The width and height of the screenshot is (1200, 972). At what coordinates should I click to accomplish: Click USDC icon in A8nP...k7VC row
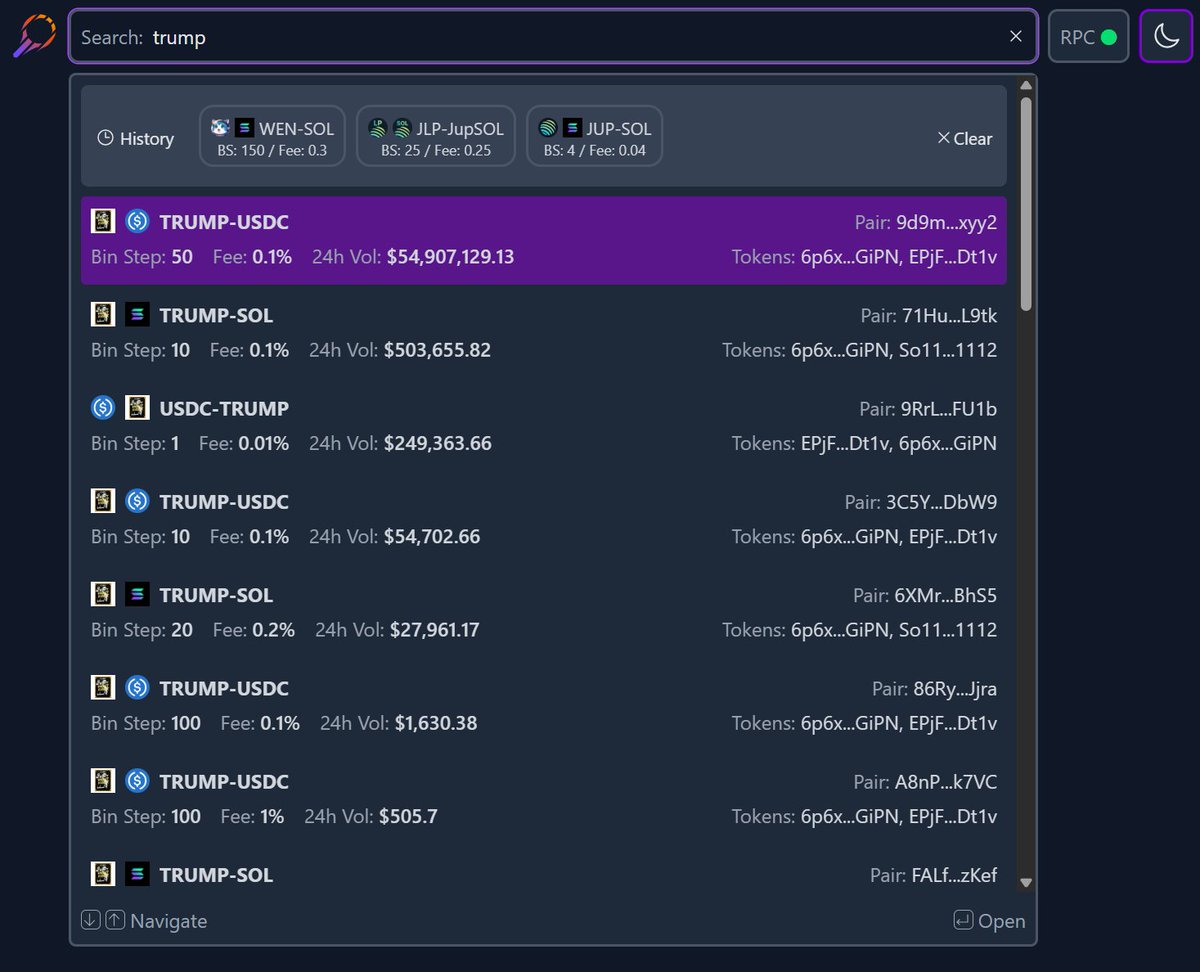[x=137, y=780]
